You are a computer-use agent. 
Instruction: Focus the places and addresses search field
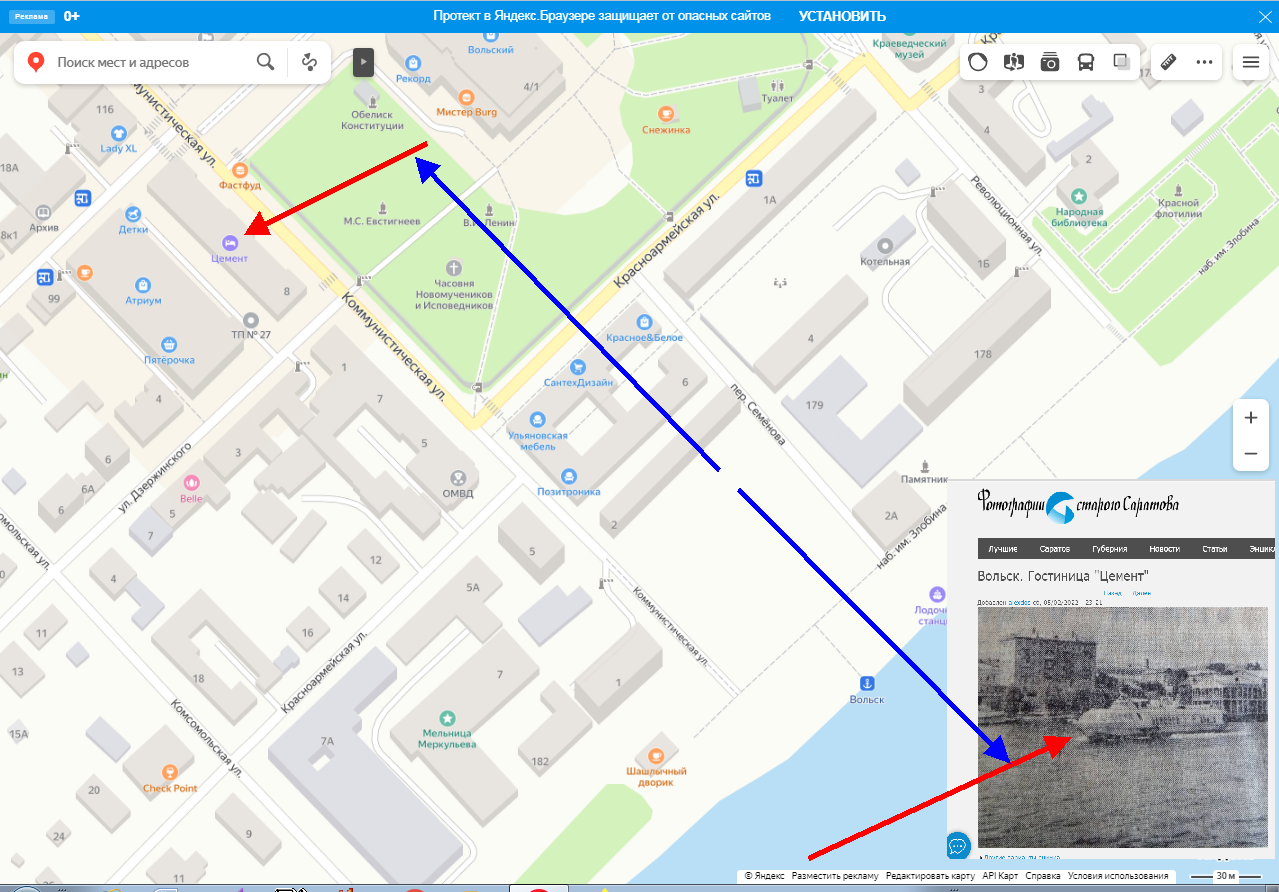(150, 62)
